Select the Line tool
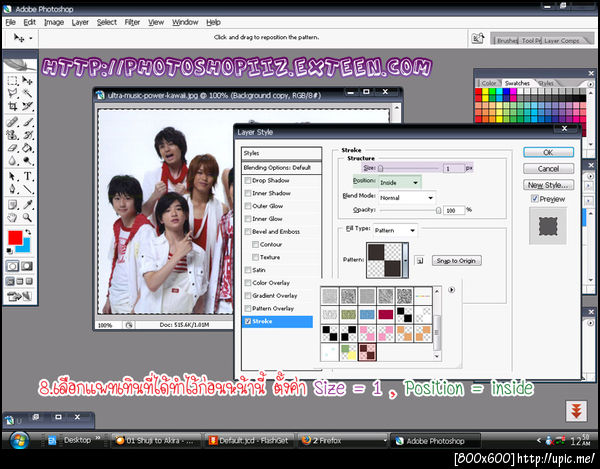This screenshot has height=469, width=600. pos(27,189)
